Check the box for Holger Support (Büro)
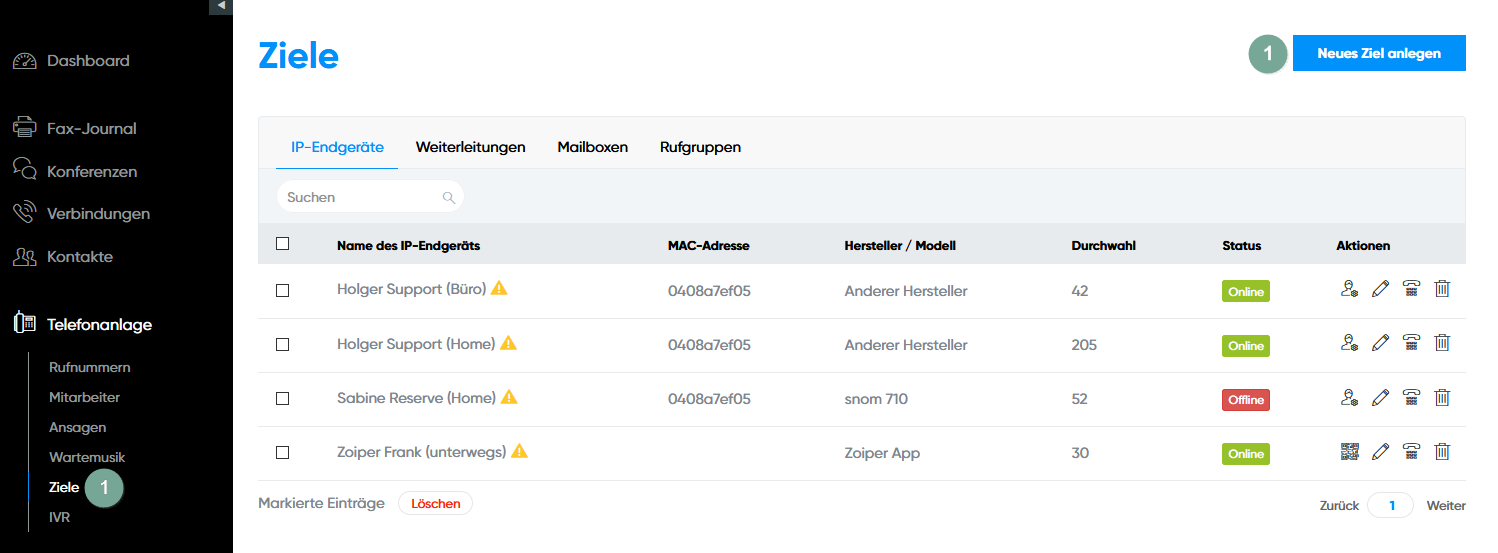This screenshot has height=553, width=1498. pos(282,290)
